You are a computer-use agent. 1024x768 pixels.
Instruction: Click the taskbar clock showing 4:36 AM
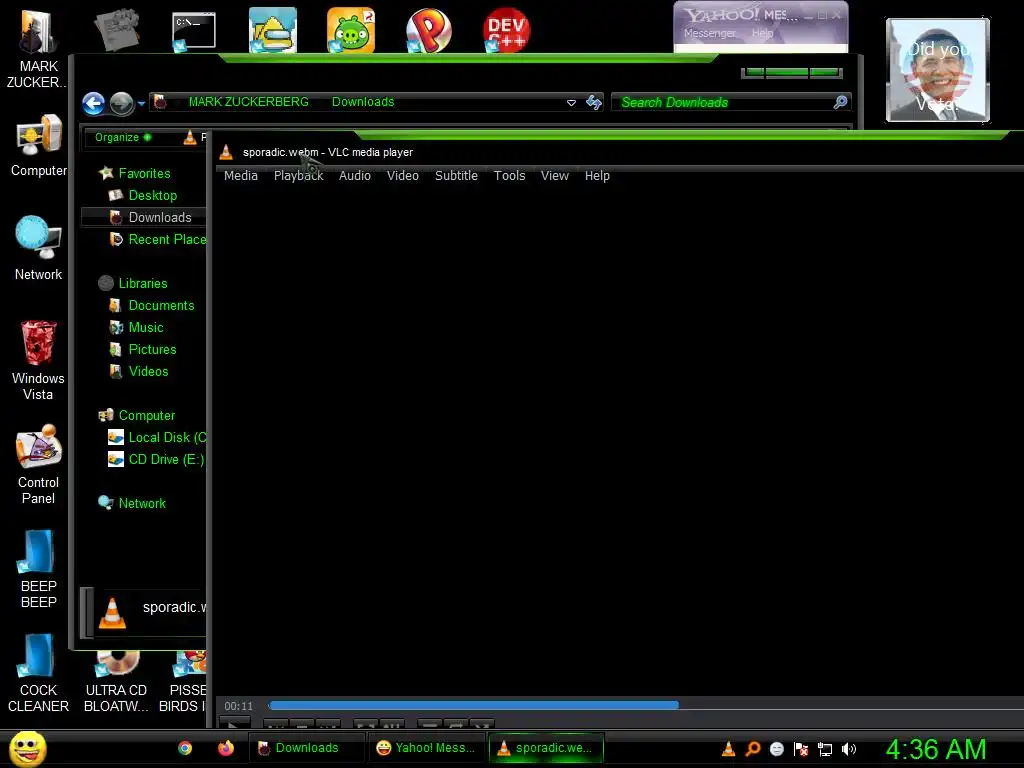point(935,749)
